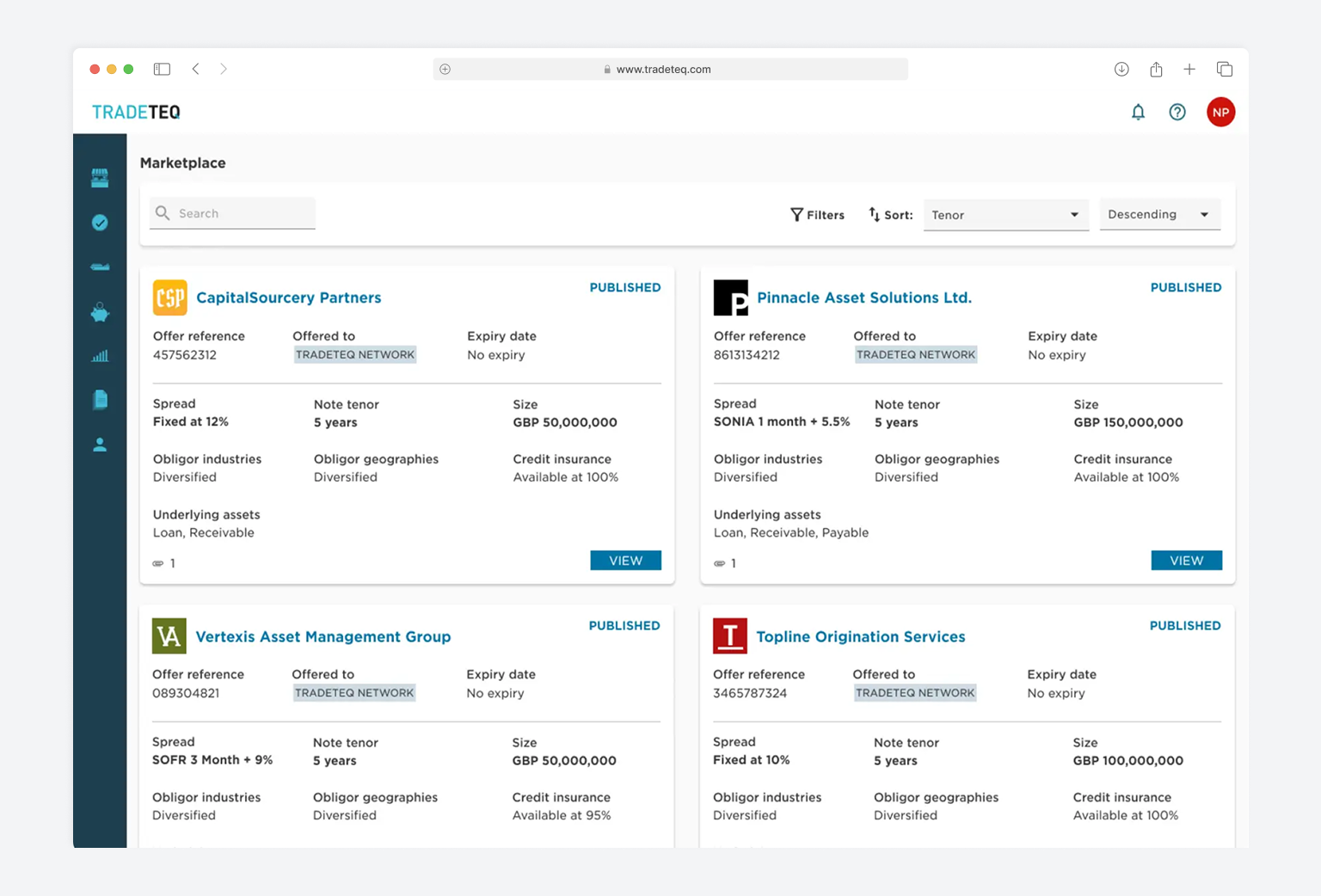Screen dimensions: 1321x896
Task: Click the checkmark circle sidebar icon
Action: [x=100, y=223]
